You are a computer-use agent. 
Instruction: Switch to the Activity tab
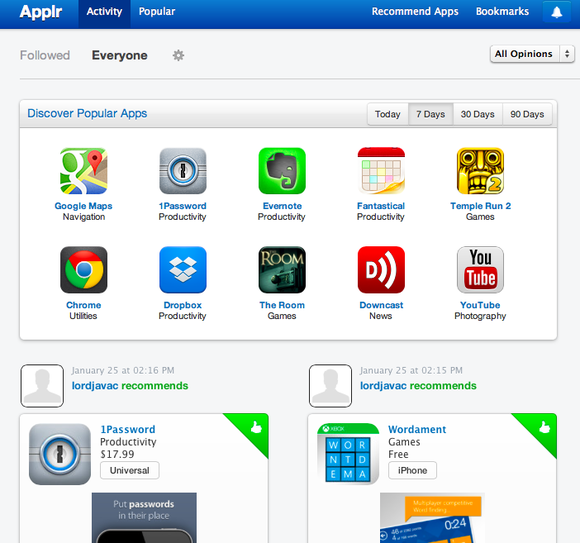pyautogui.click(x=104, y=12)
